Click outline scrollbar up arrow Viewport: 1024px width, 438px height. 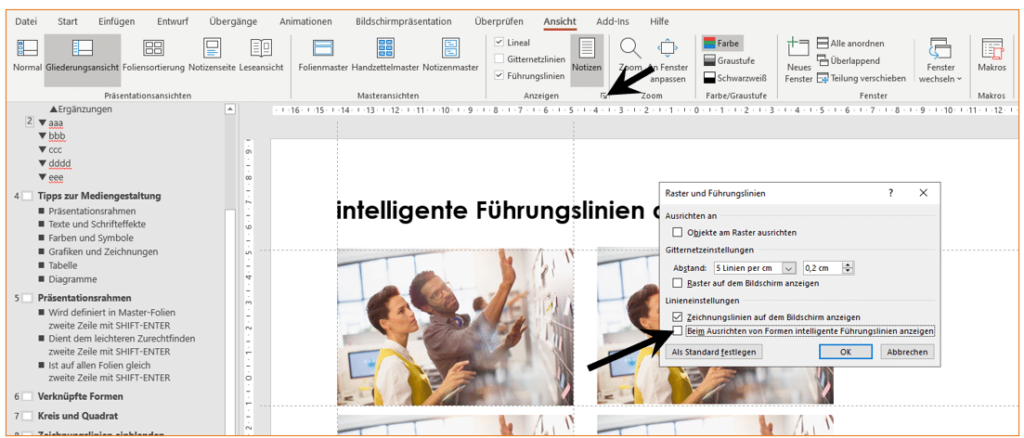[x=229, y=110]
